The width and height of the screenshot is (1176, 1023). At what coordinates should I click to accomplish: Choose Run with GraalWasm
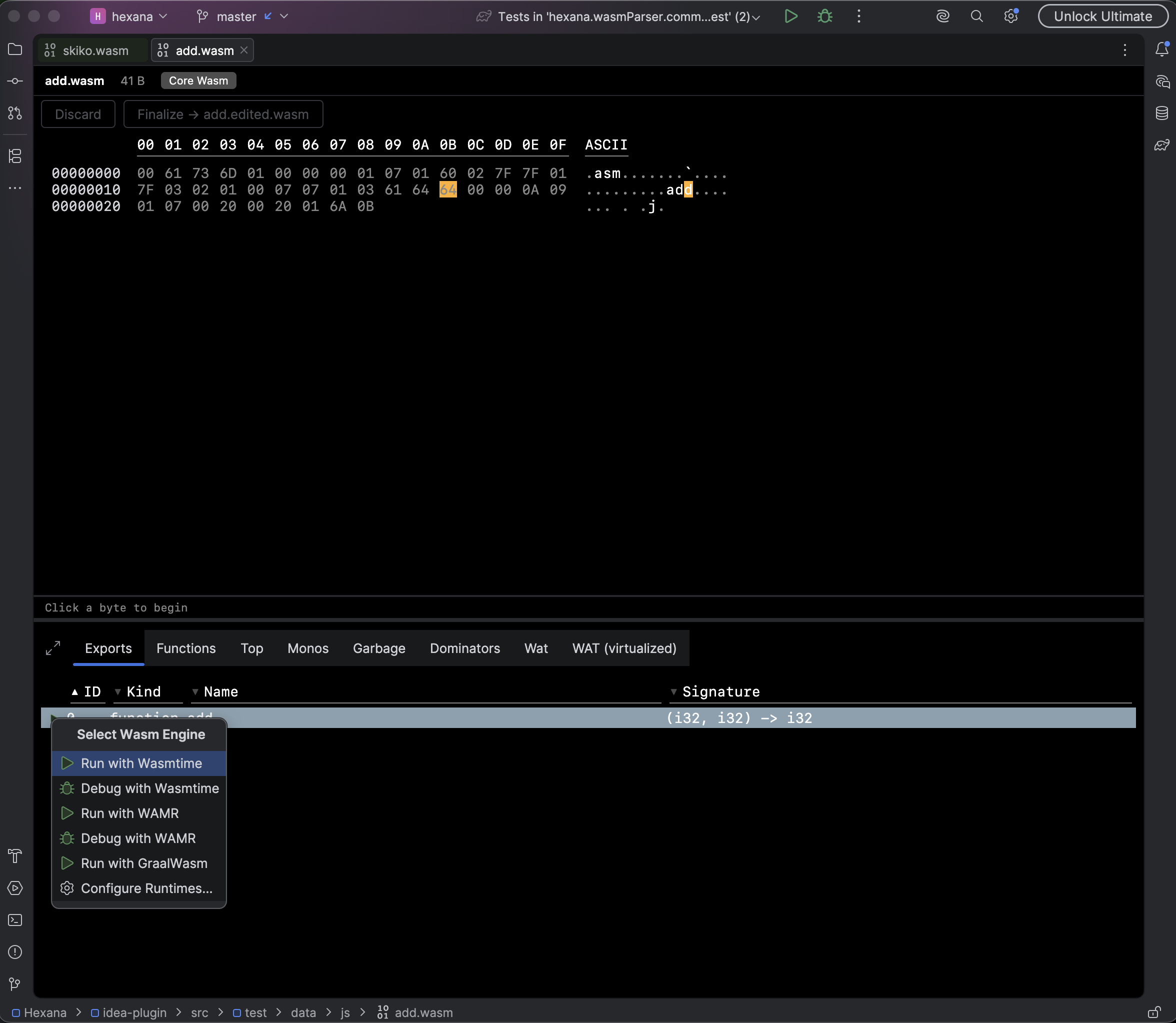pyautogui.click(x=139, y=863)
